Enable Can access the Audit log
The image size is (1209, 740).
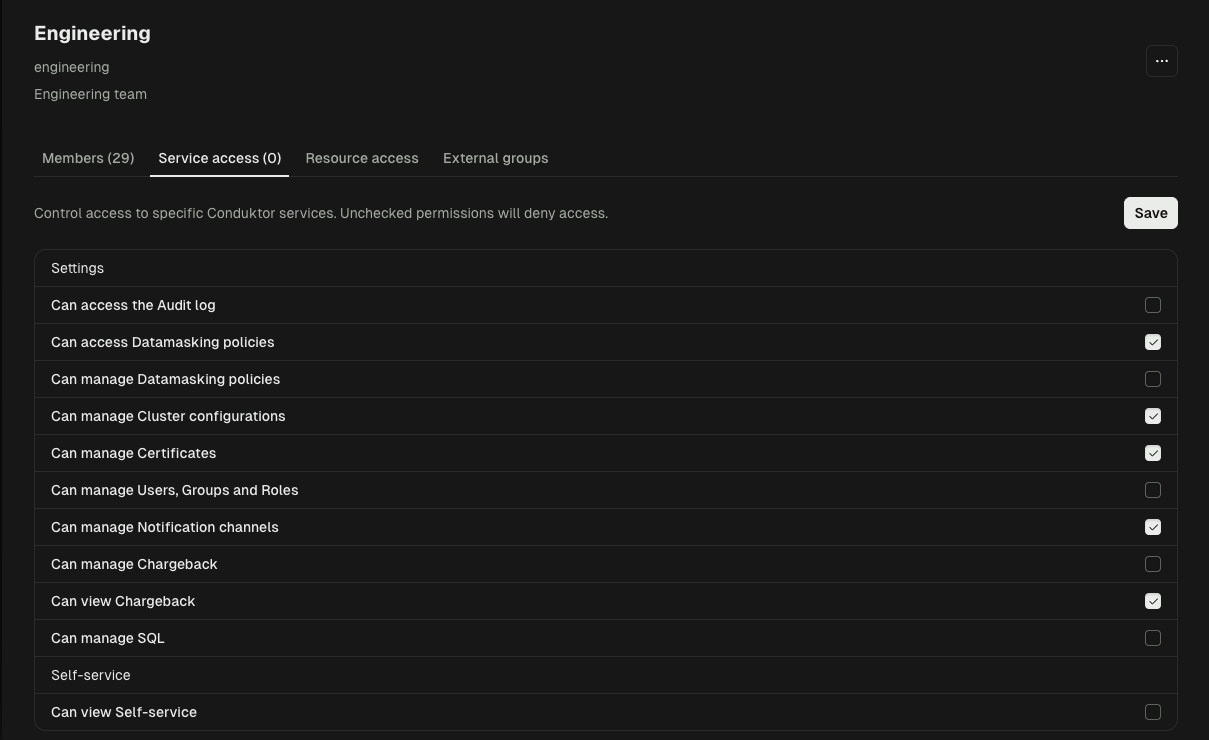(x=1153, y=305)
